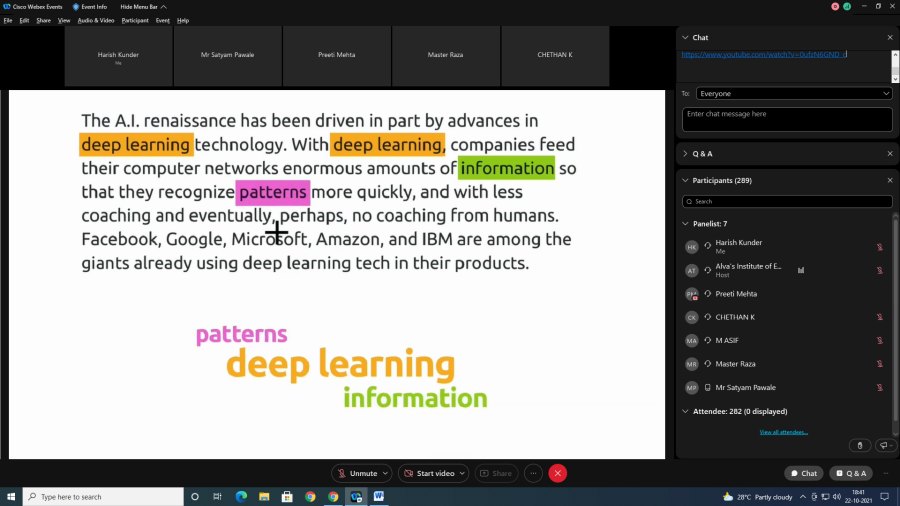Click muted mic icon for Alva's Institute
The width and height of the screenshot is (900, 506).
pyautogui.click(x=879, y=270)
